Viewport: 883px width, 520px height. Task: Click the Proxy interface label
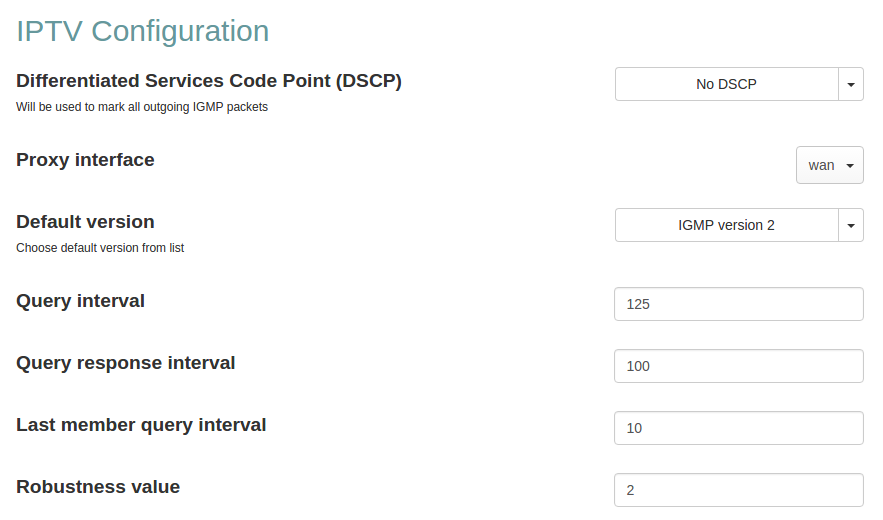pyautogui.click(x=85, y=159)
